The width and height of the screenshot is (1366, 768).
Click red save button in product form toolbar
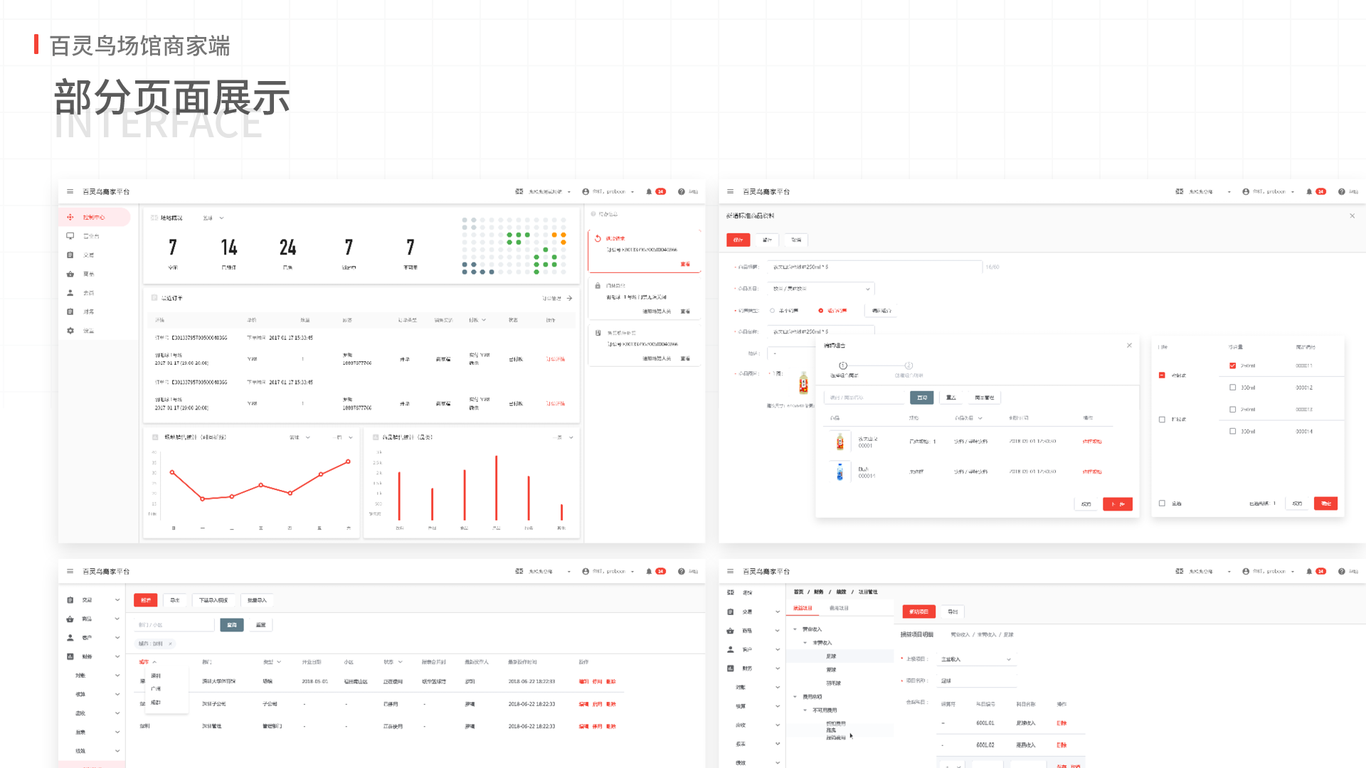click(738, 240)
